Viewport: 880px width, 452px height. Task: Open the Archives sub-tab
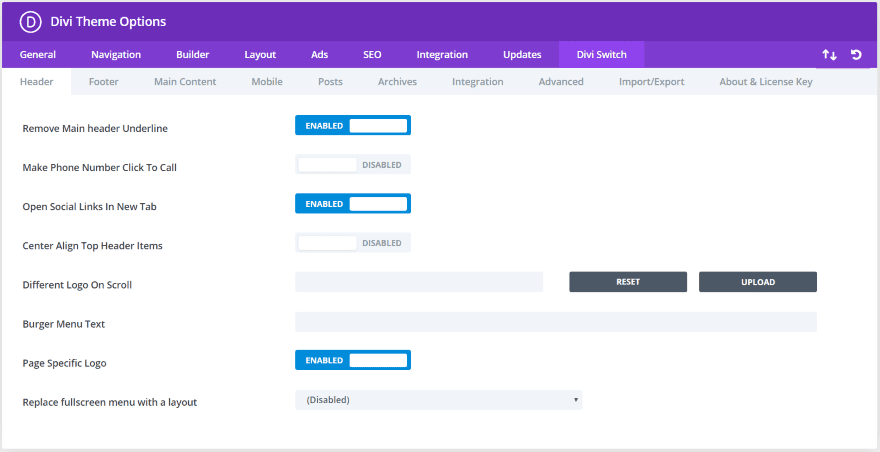pyautogui.click(x=397, y=81)
